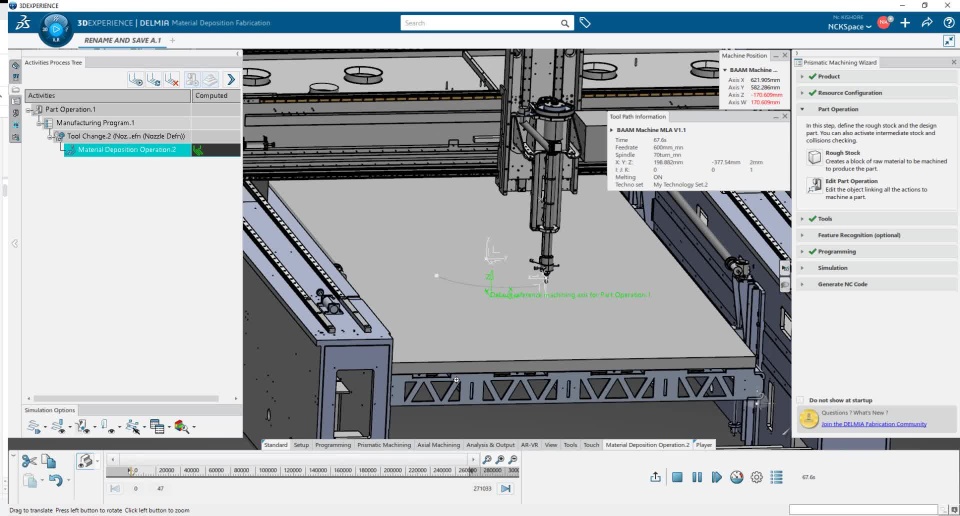Click the cut scissors icon
This screenshot has width=960, height=516.
(29, 461)
